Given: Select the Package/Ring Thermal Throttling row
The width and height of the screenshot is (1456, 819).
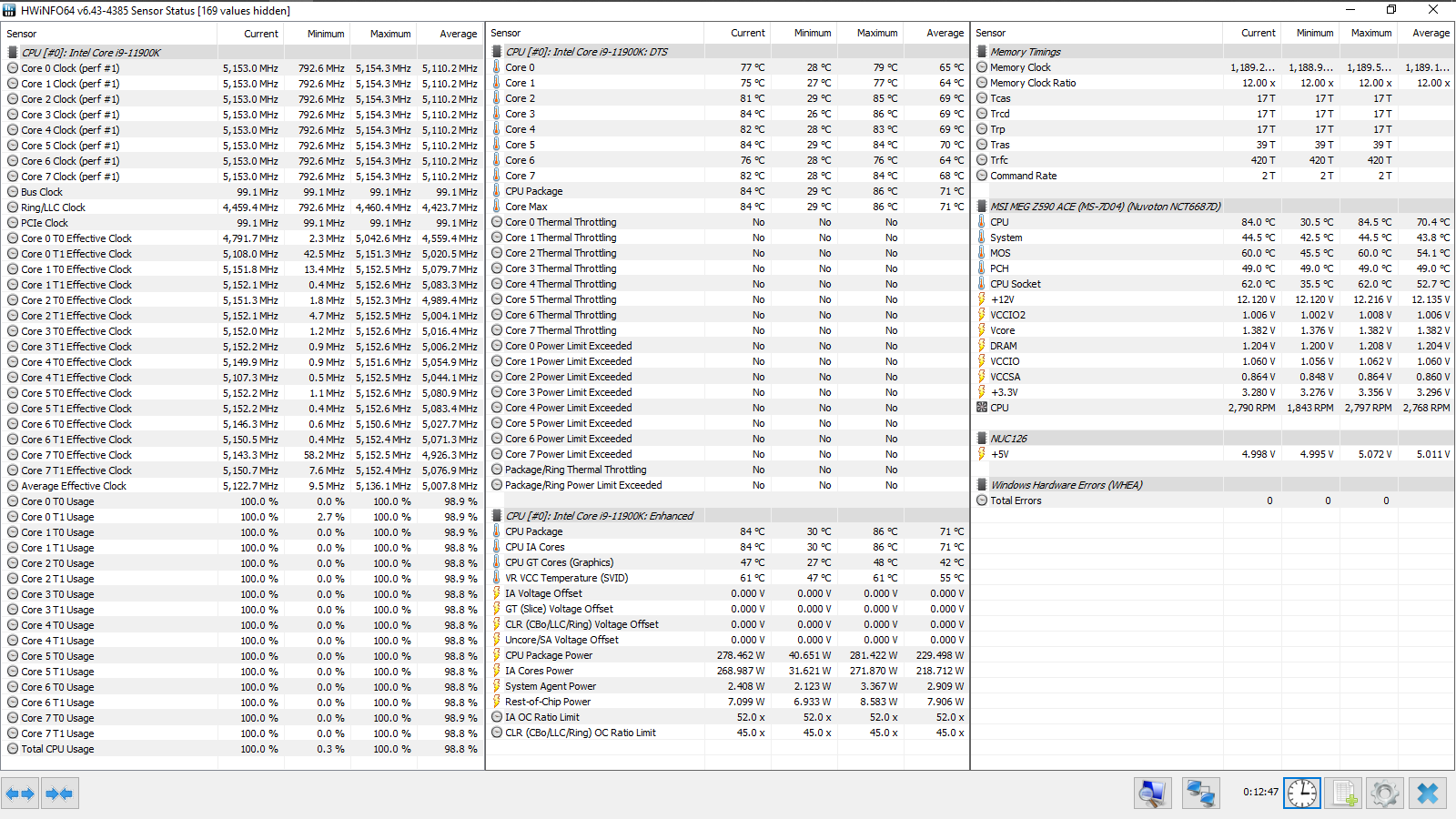Looking at the screenshot, I should (728, 470).
